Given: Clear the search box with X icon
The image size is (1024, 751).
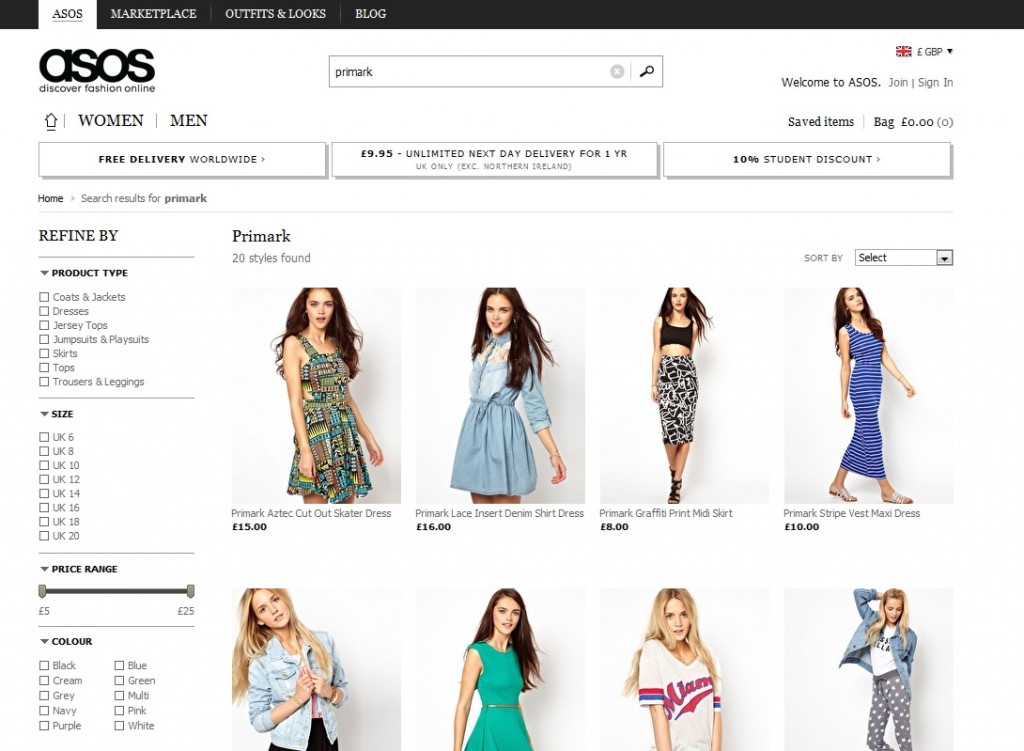Looking at the screenshot, I should (617, 72).
